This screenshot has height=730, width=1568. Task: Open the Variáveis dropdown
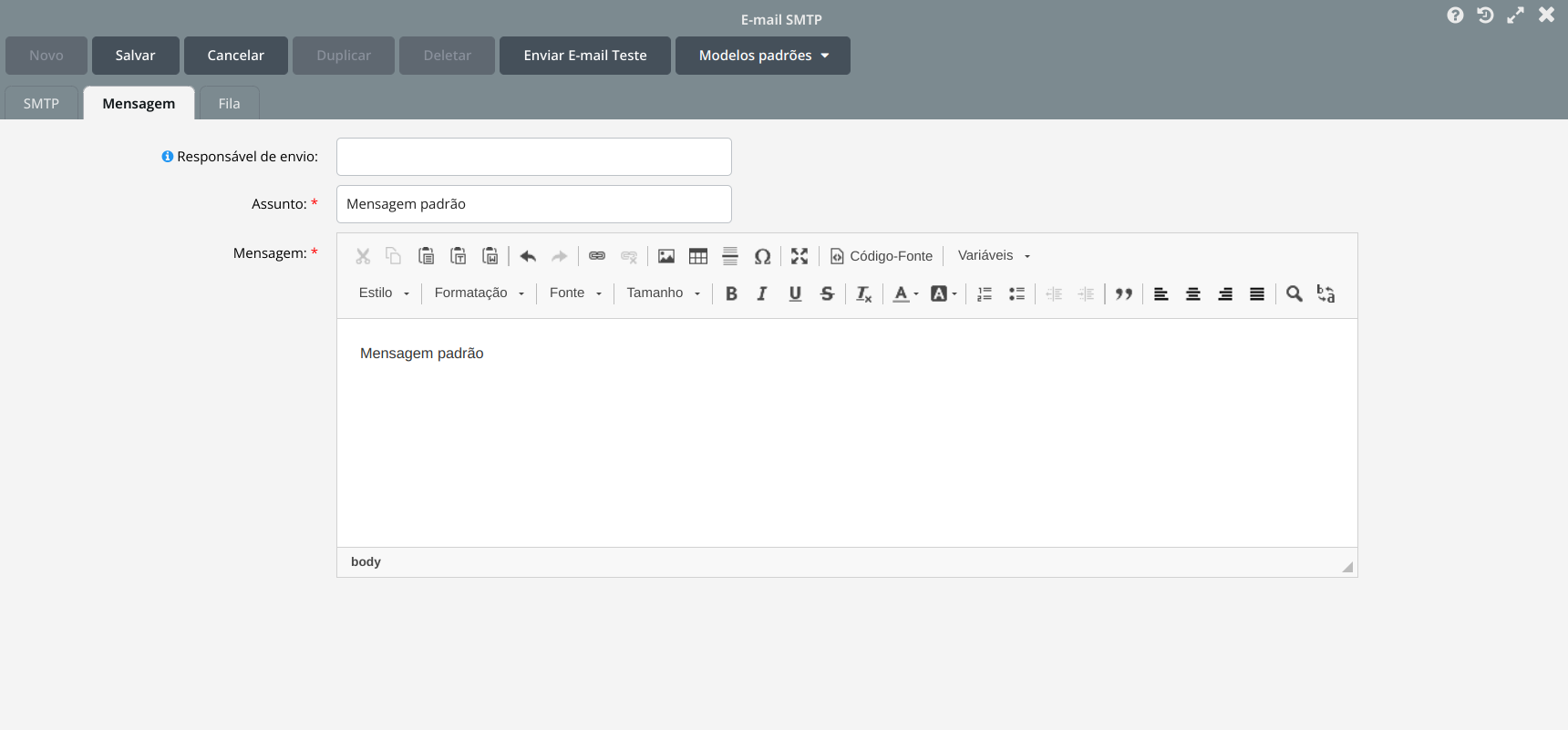coord(994,256)
